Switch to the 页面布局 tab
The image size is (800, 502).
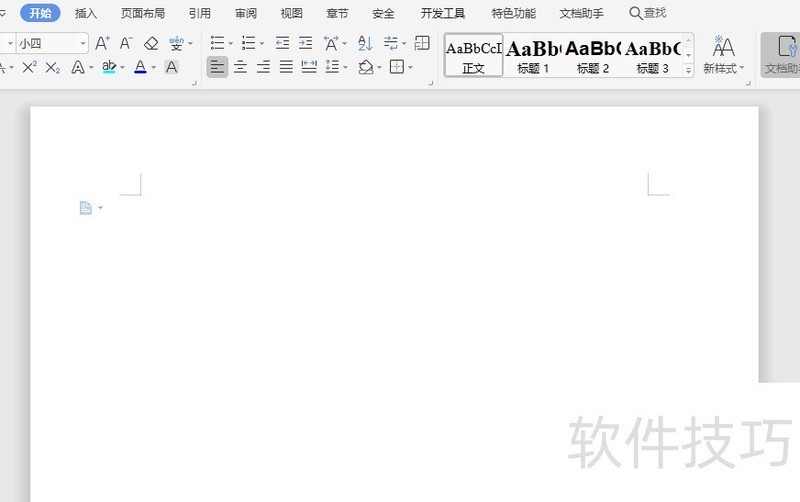pos(143,13)
